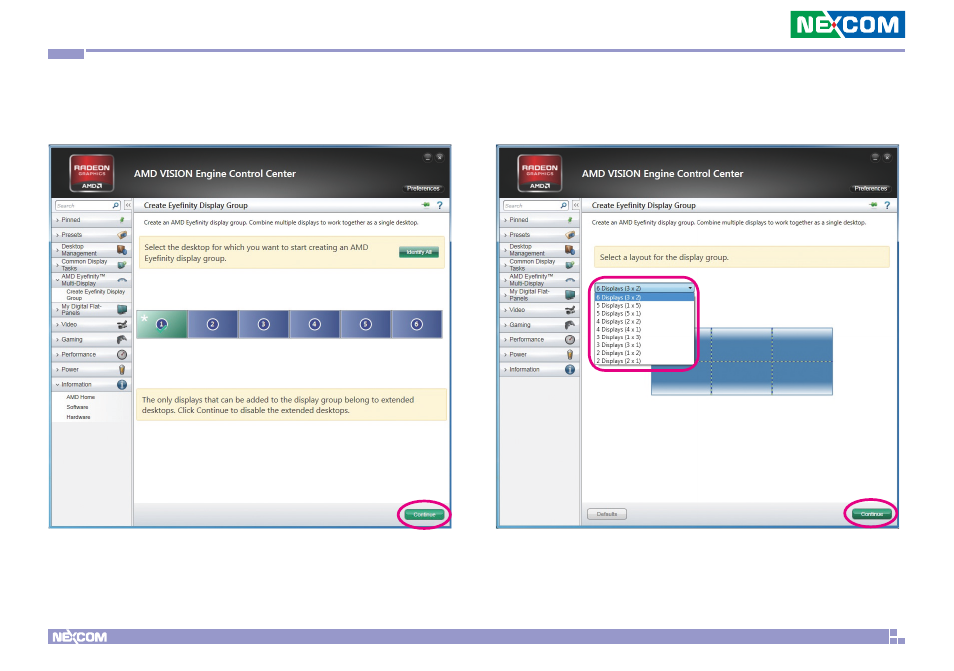This screenshot has height=671, width=954.
Task: Click the Information icon in right window
Action: 570,369
